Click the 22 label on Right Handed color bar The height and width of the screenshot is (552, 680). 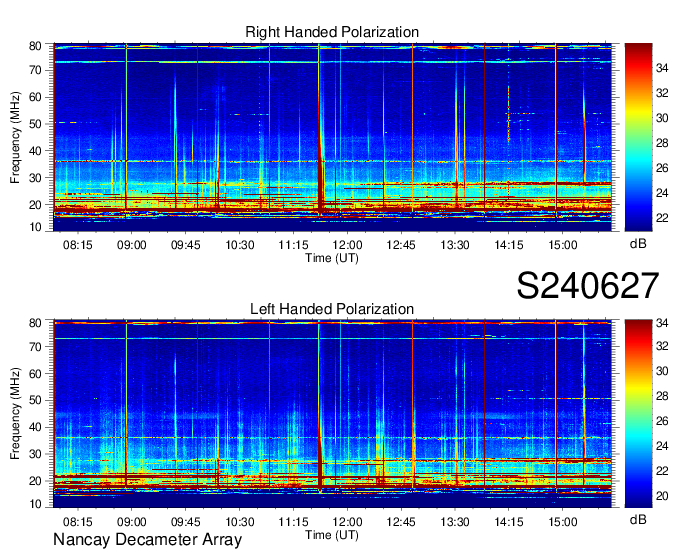(662, 218)
